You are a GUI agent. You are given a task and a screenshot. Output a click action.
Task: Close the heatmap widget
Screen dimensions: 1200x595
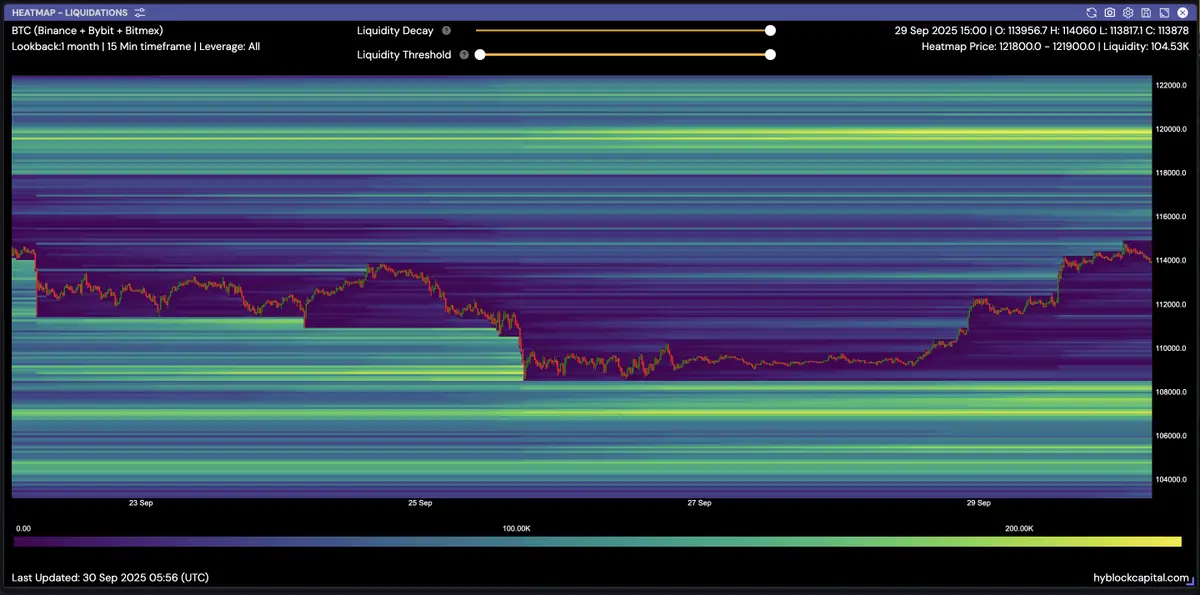point(1182,13)
